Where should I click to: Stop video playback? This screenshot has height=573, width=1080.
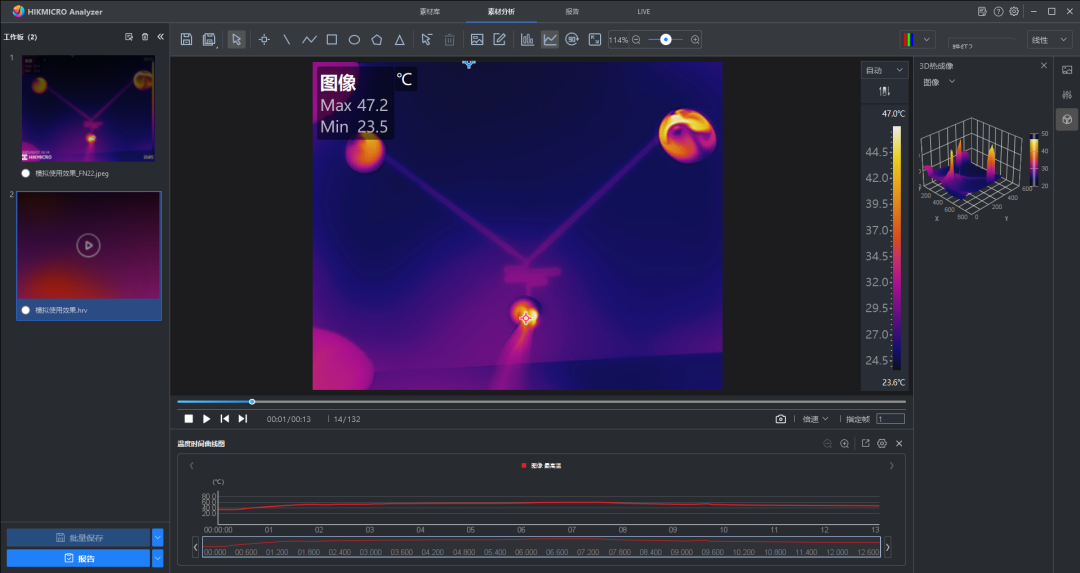pos(189,419)
